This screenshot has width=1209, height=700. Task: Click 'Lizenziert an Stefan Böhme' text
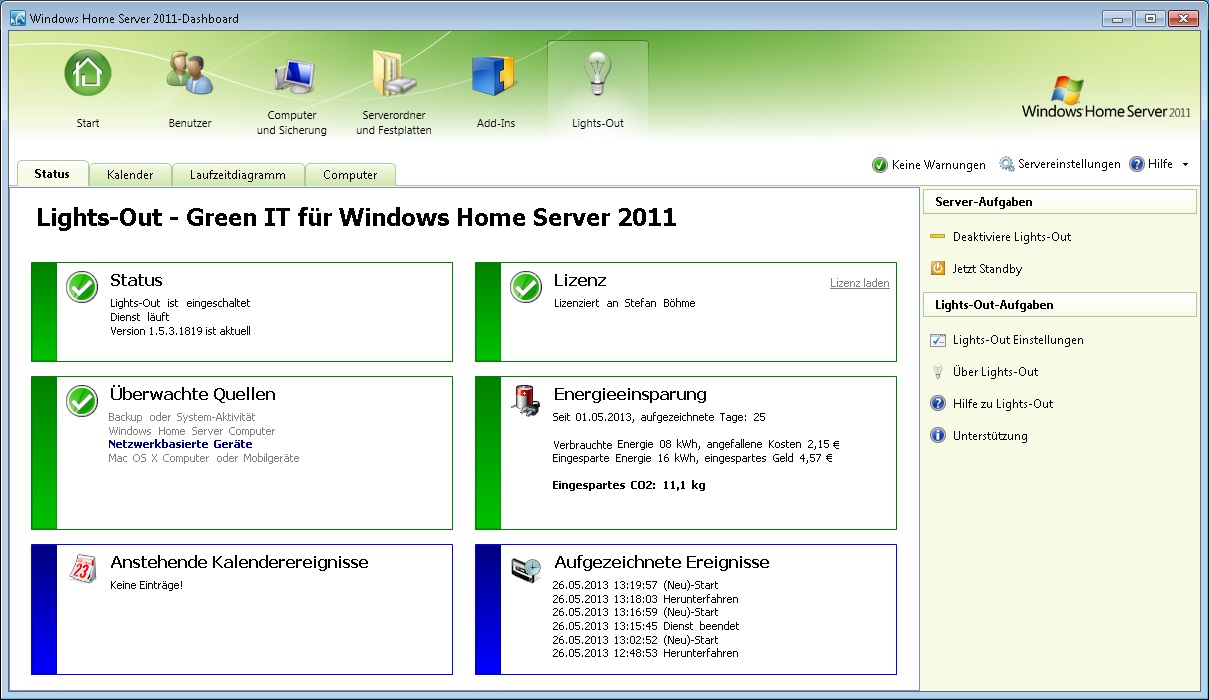pos(624,303)
